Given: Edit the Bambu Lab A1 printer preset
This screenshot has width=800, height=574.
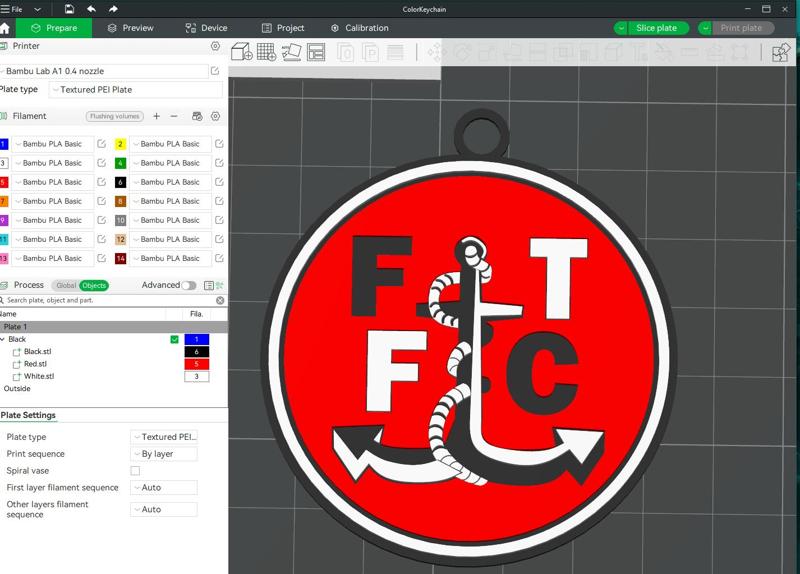Looking at the screenshot, I should 215,71.
